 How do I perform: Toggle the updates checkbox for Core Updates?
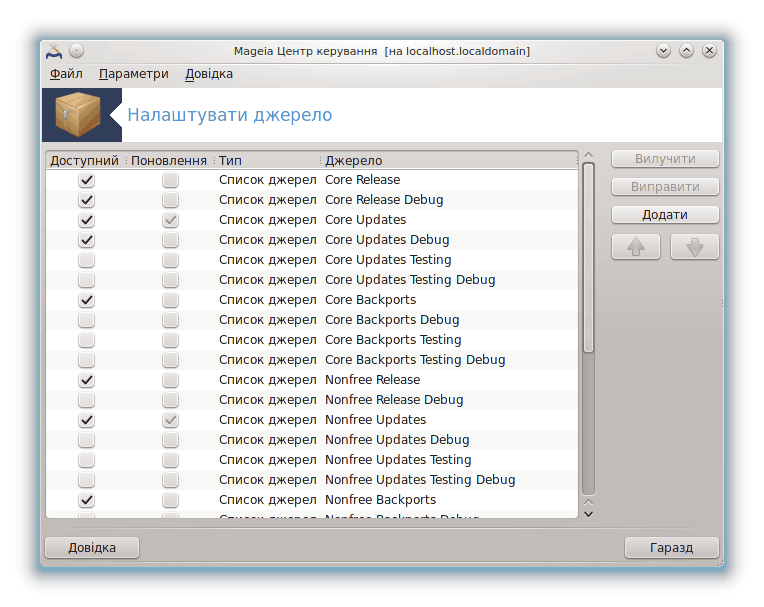171,220
